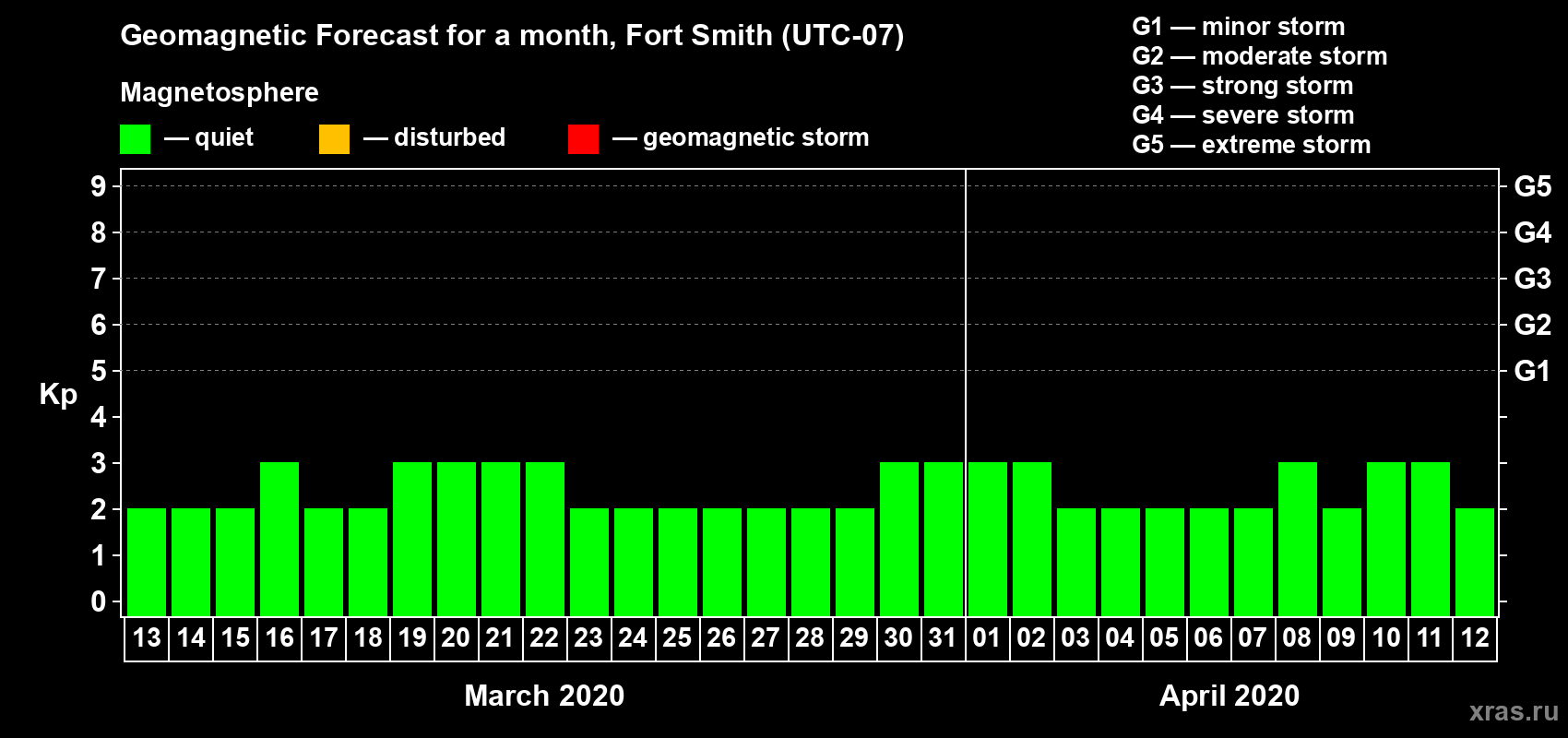
Task: Select the bar for March 13
Action: [x=147, y=563]
